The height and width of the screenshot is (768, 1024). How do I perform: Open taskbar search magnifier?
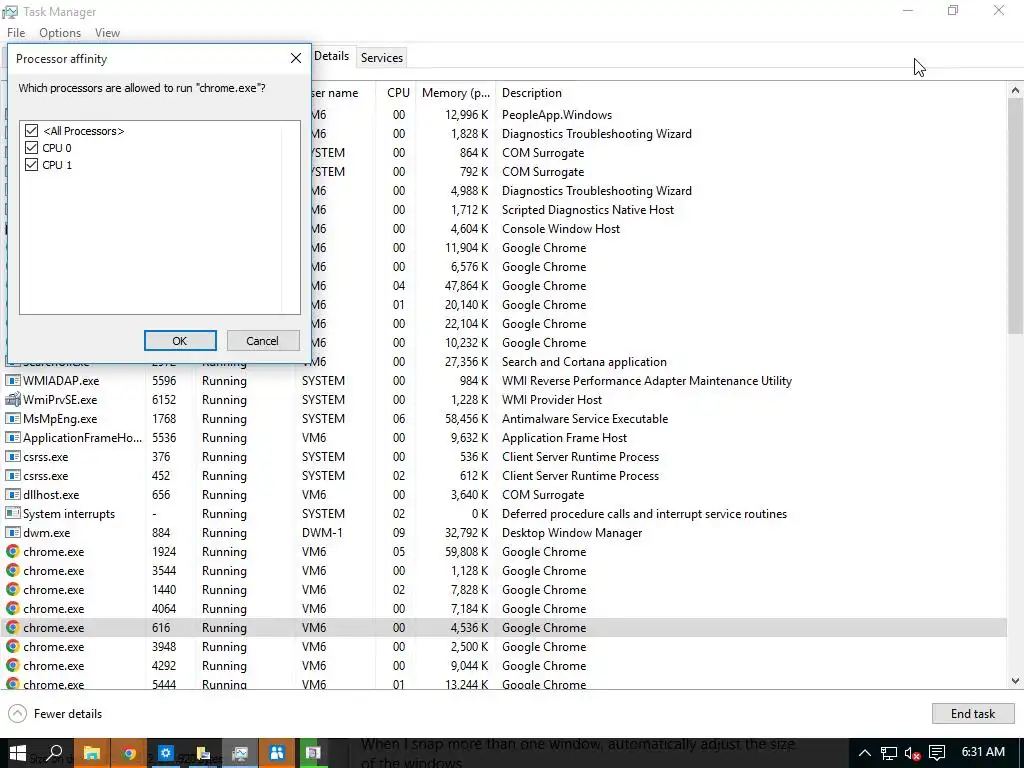point(56,753)
